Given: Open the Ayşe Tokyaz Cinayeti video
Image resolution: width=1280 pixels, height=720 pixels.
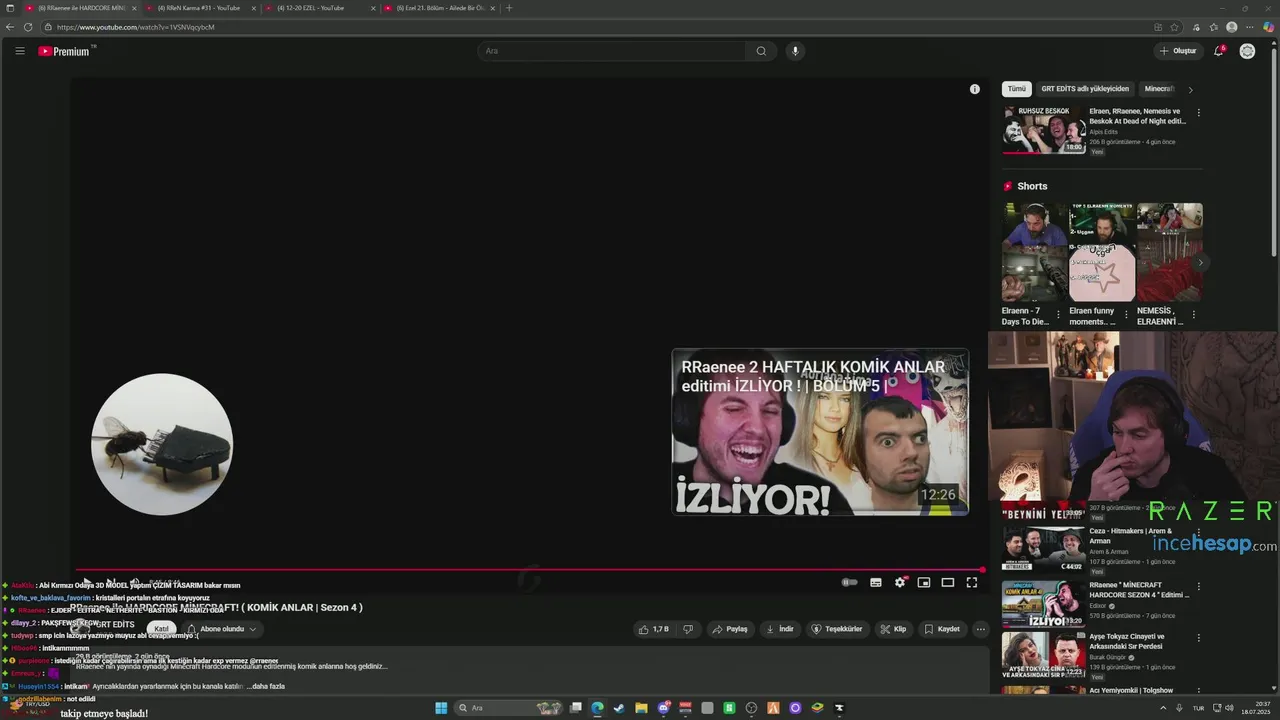Looking at the screenshot, I should click(1044, 655).
